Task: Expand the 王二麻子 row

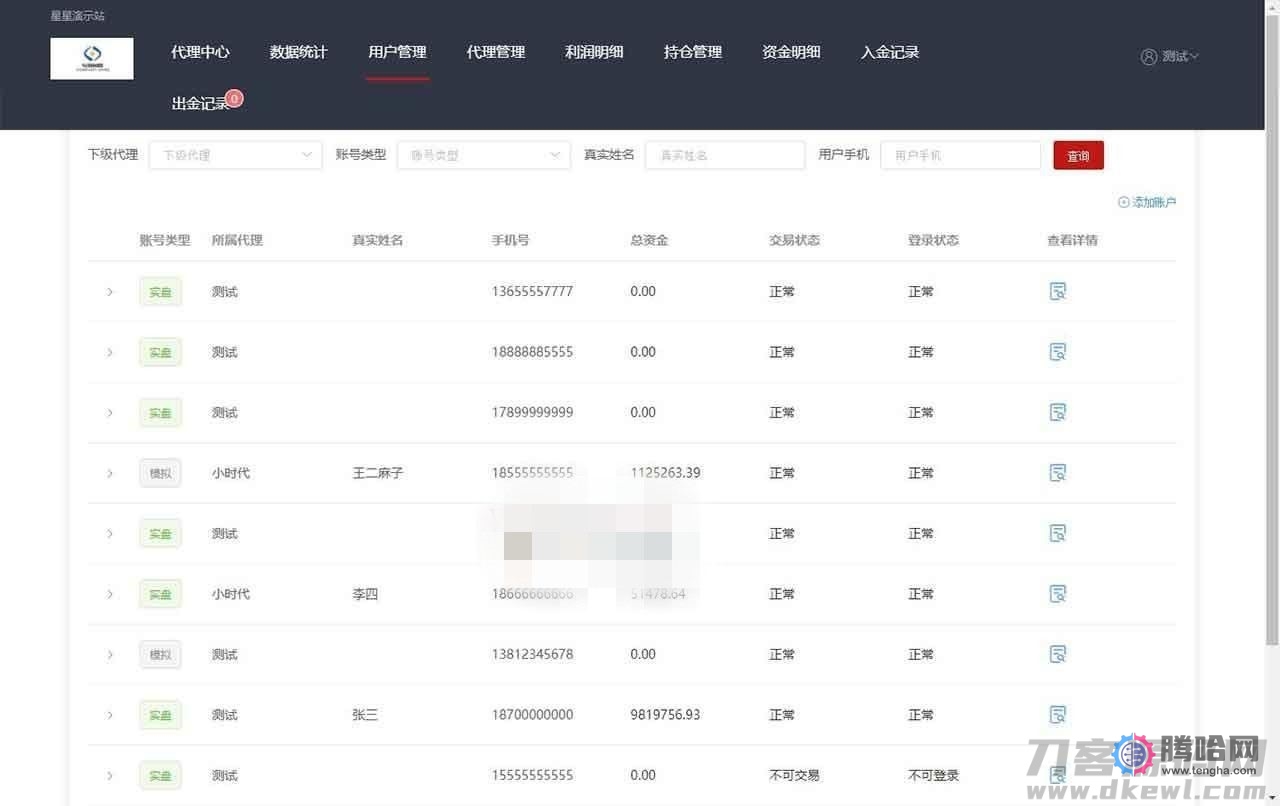Action: click(110, 473)
